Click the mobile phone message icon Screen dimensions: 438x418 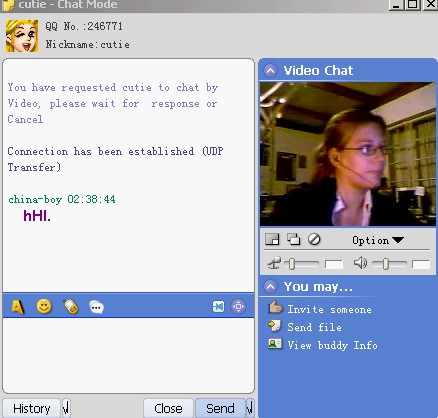pos(71,307)
